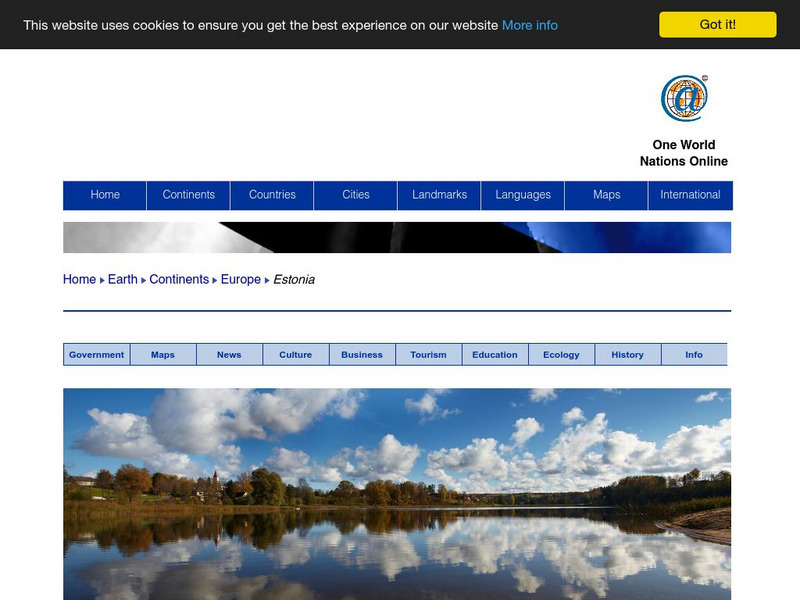Image resolution: width=800 pixels, height=600 pixels.
Task: Select the News tab for Estonia
Action: click(229, 354)
